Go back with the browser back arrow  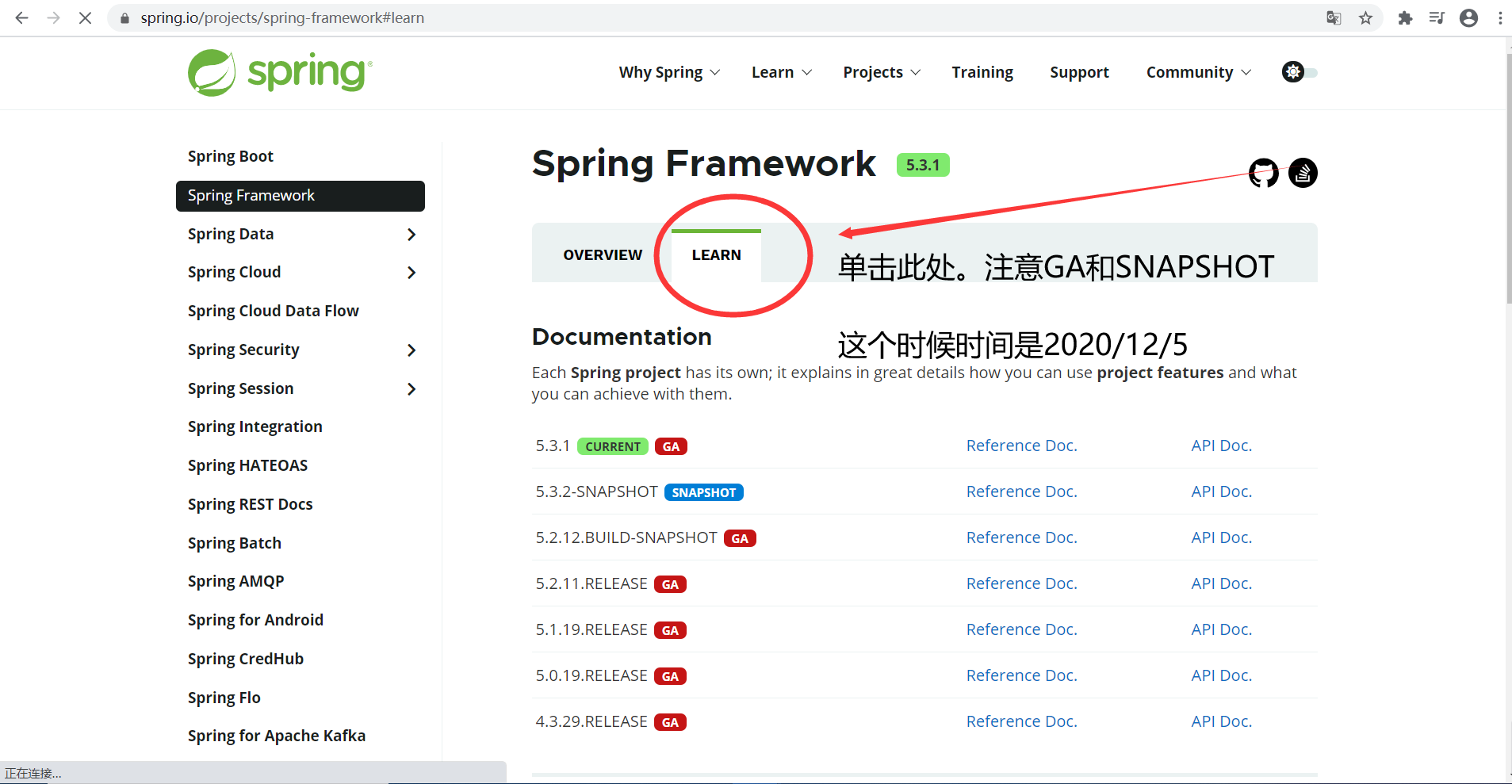pyautogui.click(x=22, y=17)
